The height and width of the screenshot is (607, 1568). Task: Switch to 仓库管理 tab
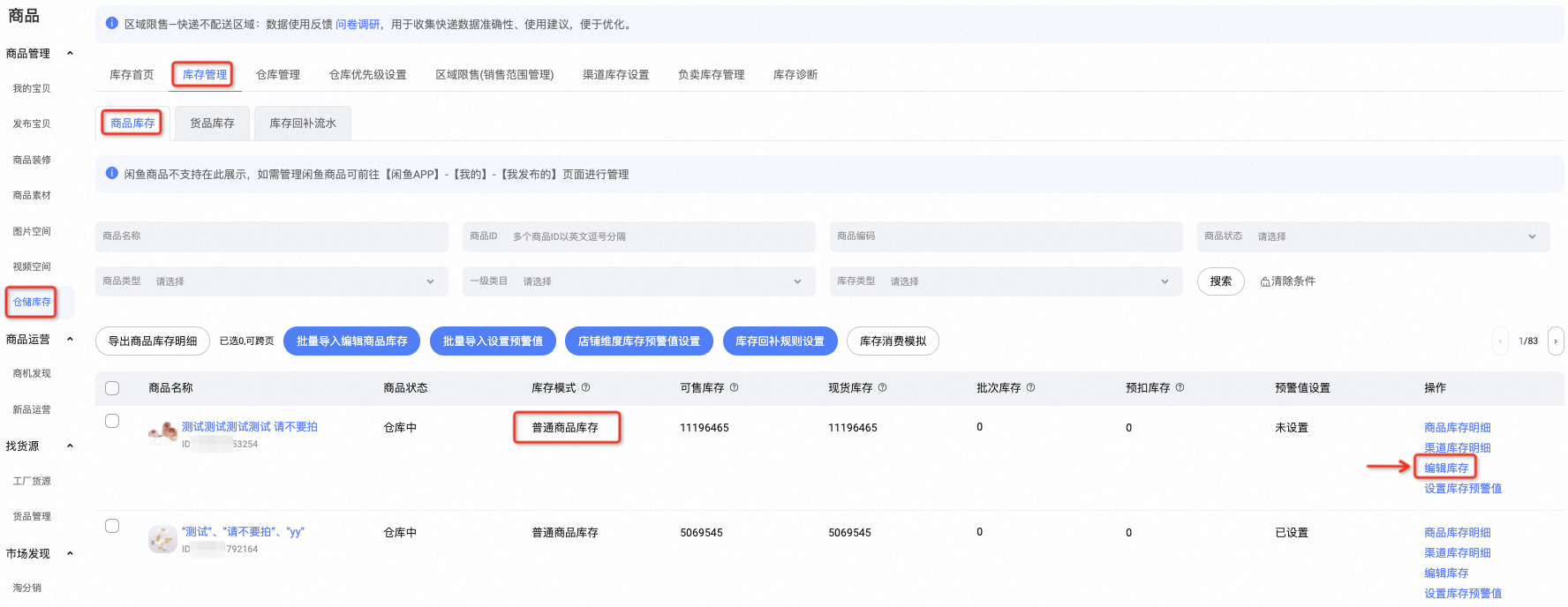278,75
